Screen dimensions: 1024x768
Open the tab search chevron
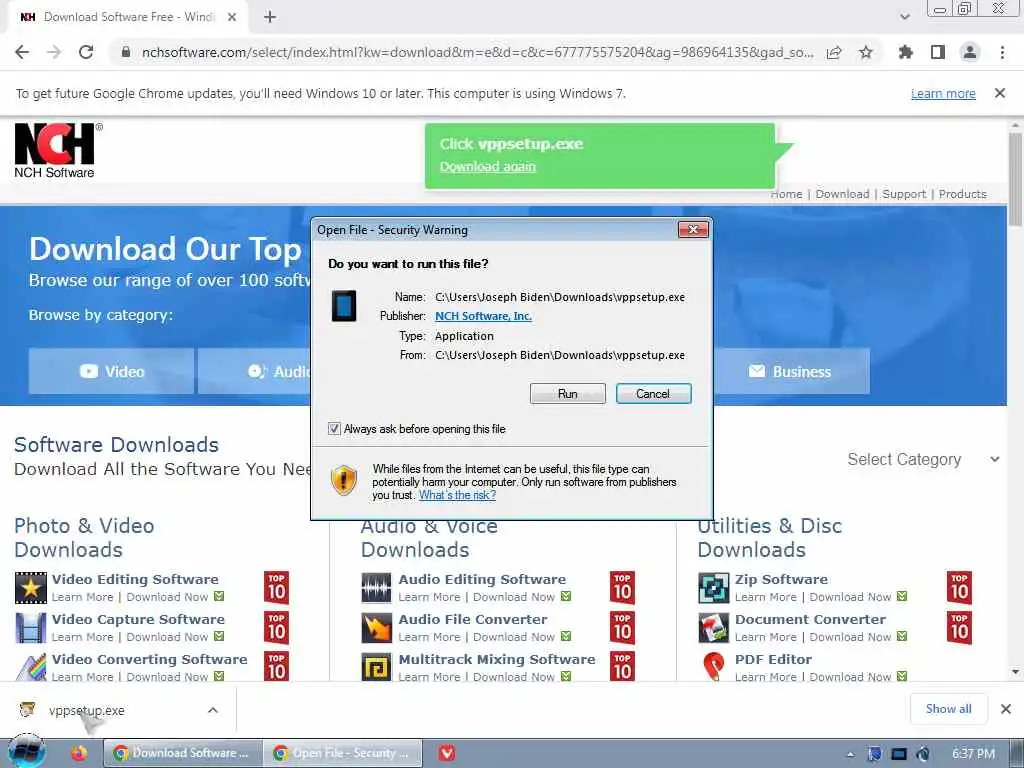[x=904, y=17]
